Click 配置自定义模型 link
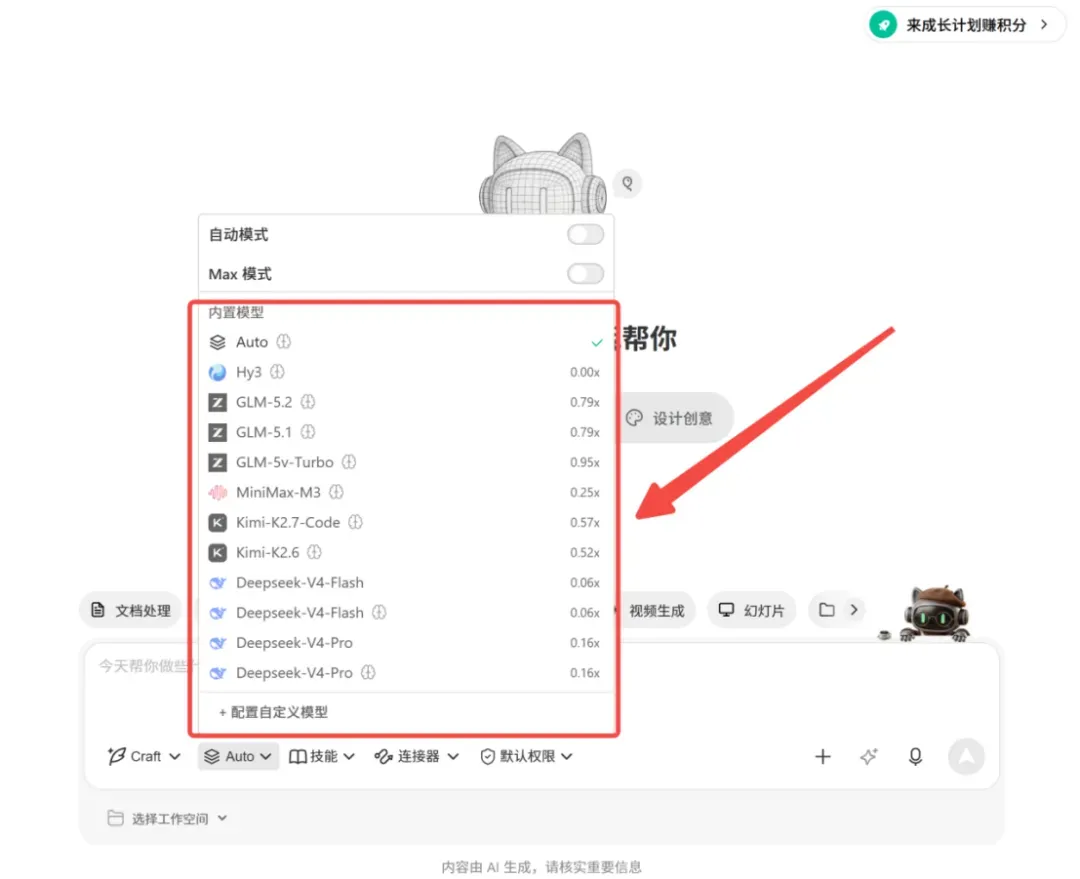The height and width of the screenshot is (879, 1080). [x=273, y=712]
